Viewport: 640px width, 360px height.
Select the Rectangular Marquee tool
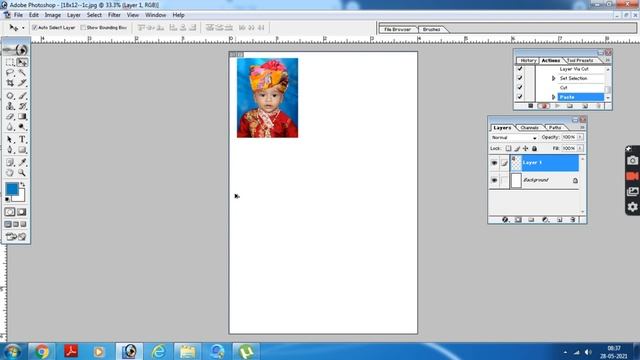pyautogui.click(x=10, y=62)
